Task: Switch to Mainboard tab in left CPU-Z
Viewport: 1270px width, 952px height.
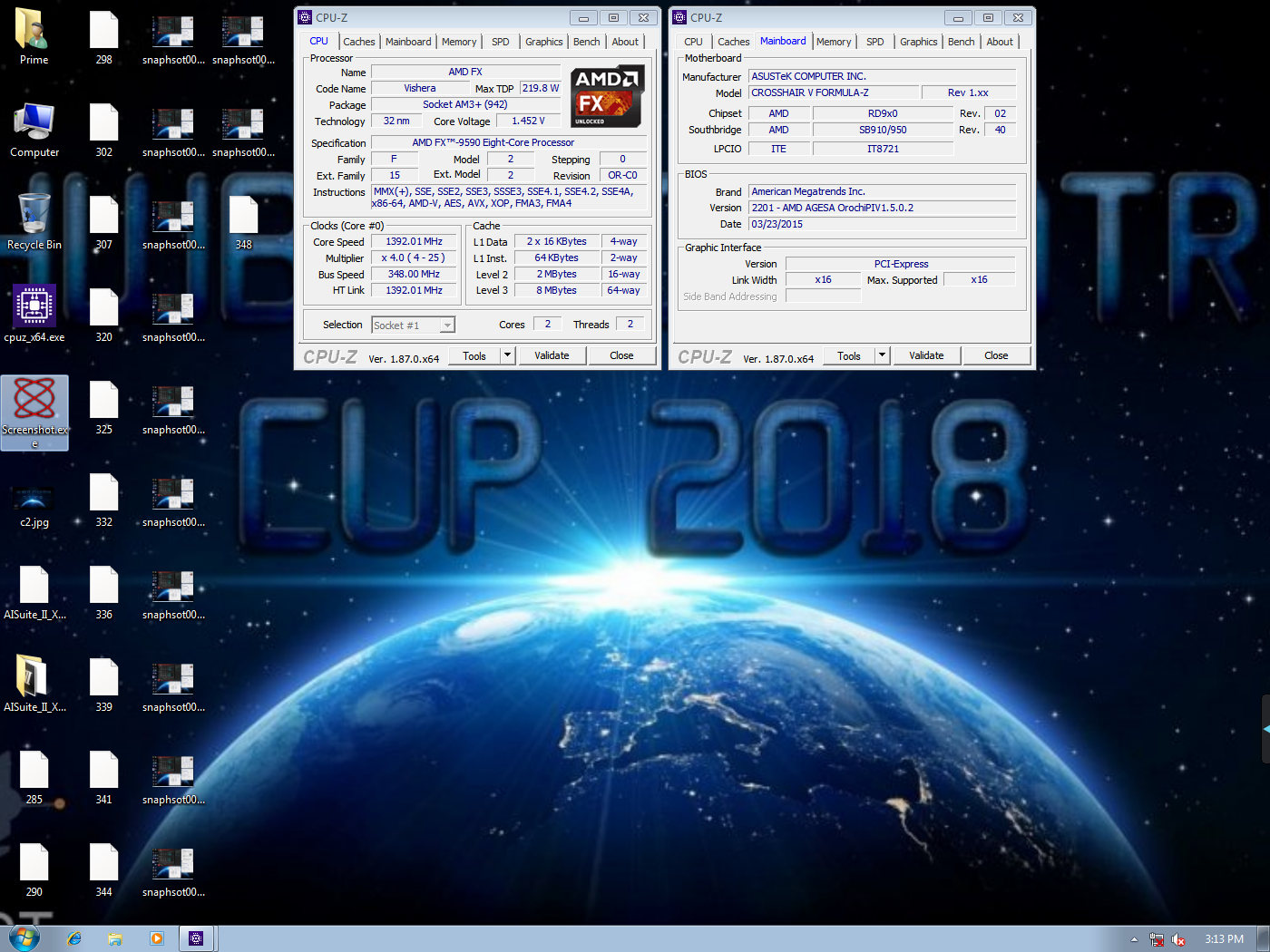Action: (x=408, y=42)
